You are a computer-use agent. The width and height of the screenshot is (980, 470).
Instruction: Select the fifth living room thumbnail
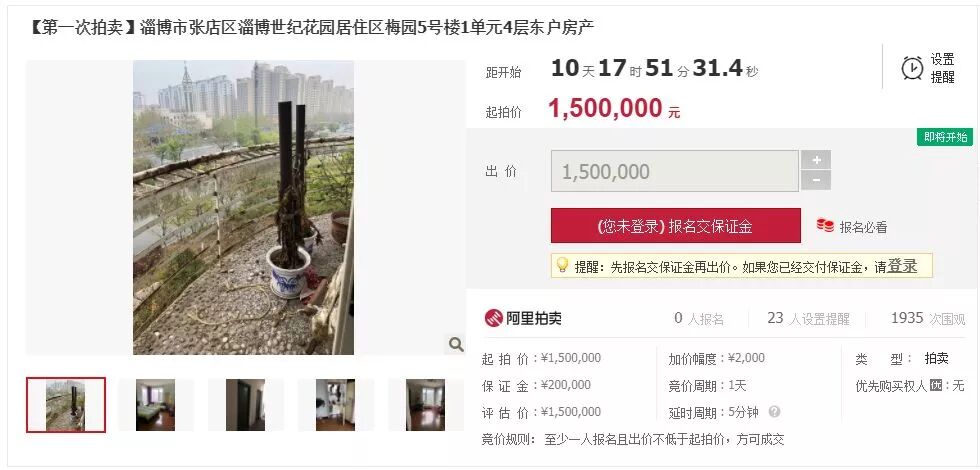click(x=426, y=405)
